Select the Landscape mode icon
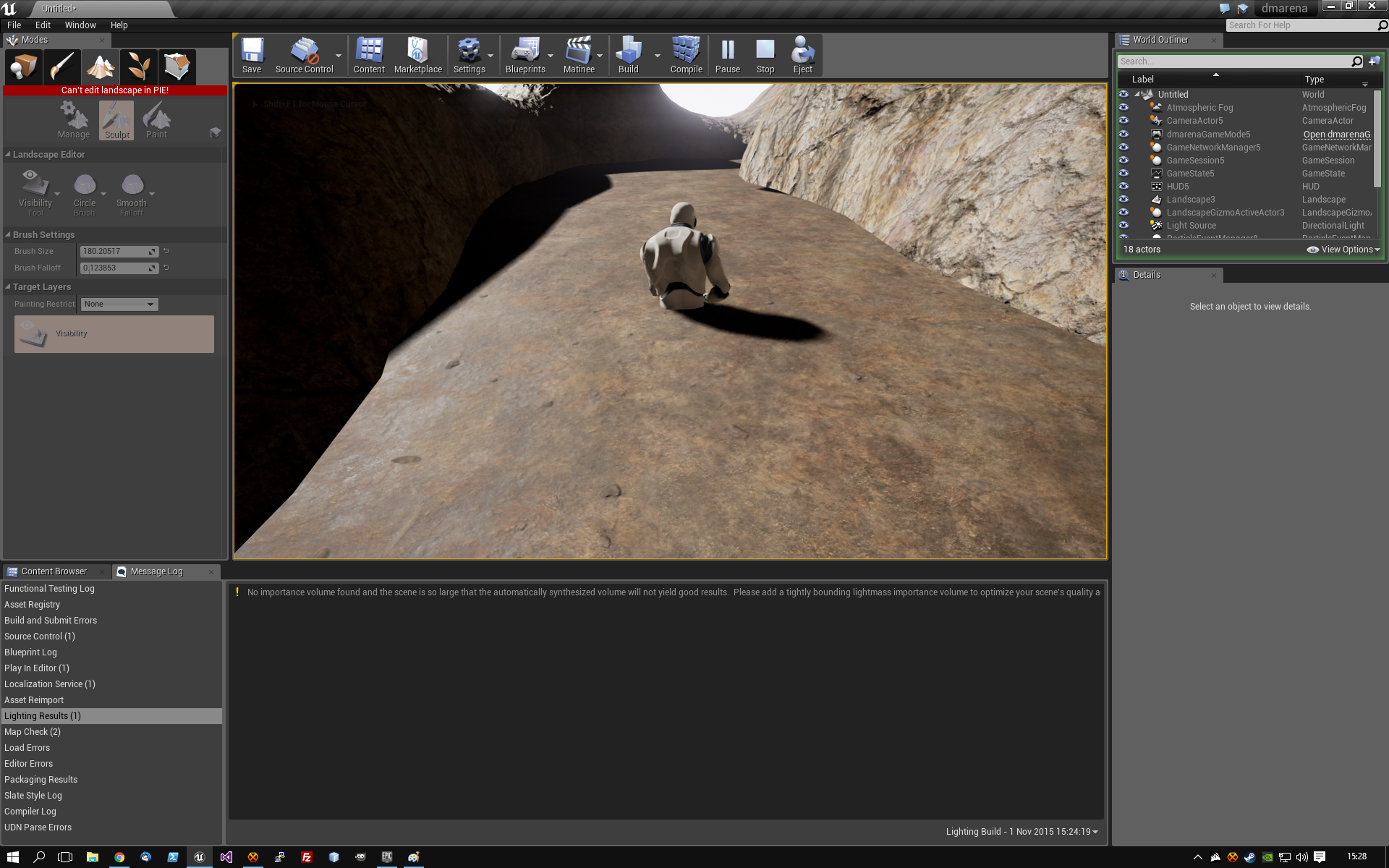The image size is (1389, 868). tap(100, 67)
